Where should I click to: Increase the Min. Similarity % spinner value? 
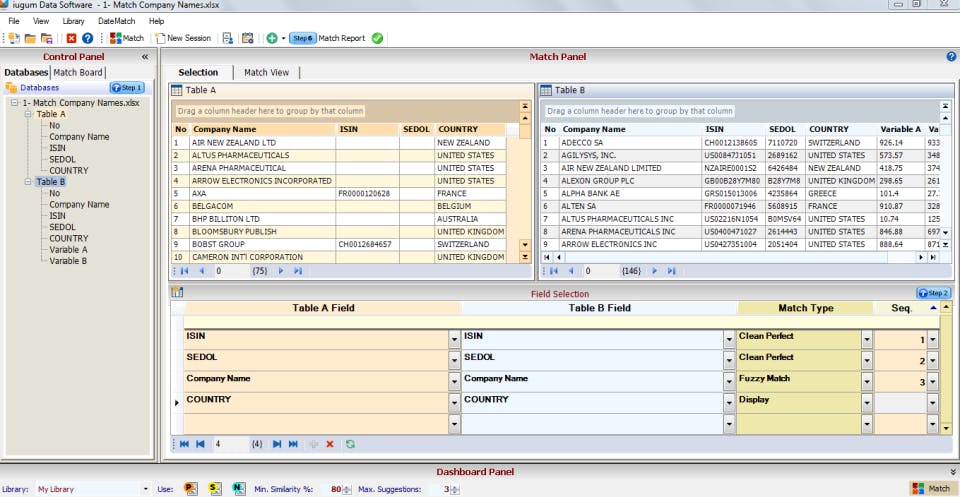click(347, 486)
